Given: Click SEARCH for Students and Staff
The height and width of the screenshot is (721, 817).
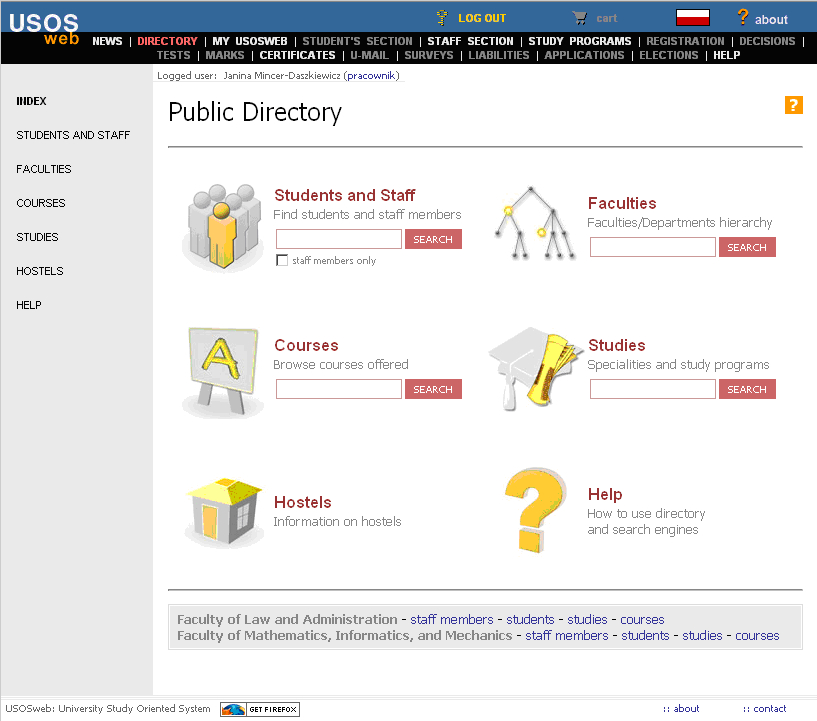Looking at the screenshot, I should coord(433,239).
